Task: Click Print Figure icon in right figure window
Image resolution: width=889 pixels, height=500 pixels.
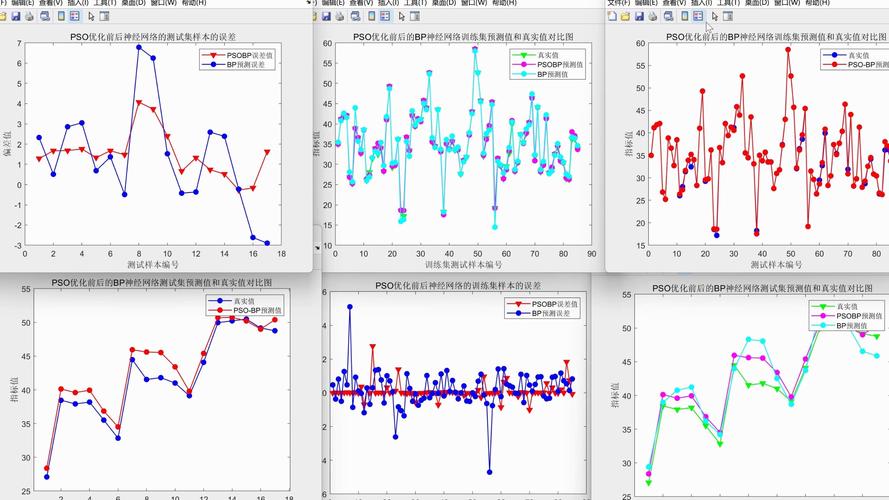Action: pos(653,16)
